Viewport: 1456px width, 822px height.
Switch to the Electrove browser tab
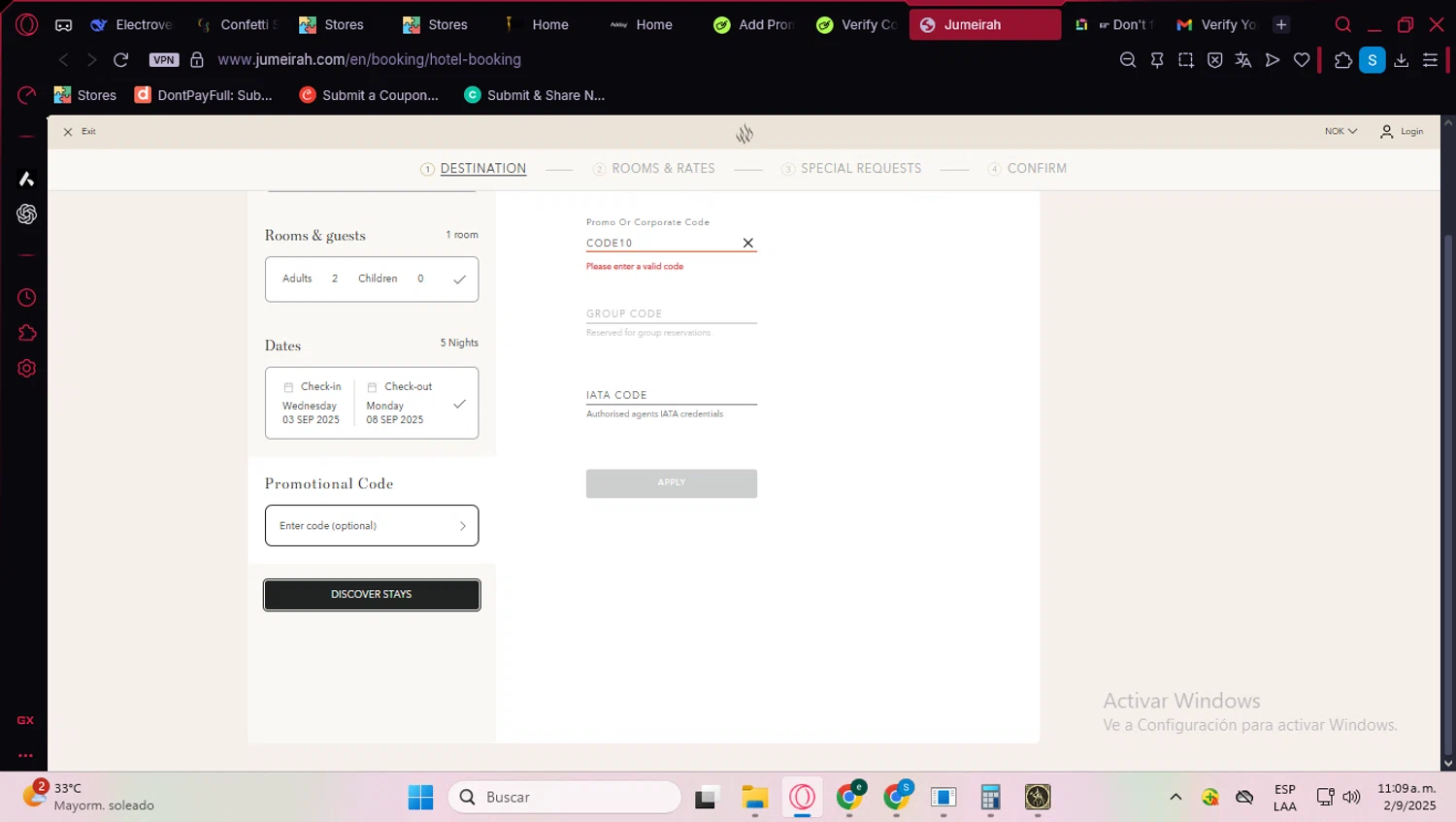click(132, 24)
